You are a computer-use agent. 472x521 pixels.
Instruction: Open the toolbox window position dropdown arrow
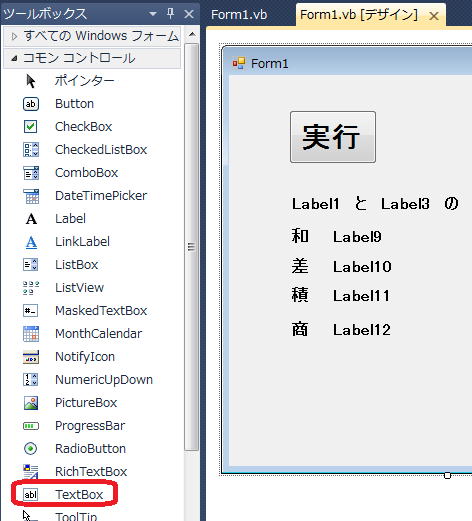[153, 14]
